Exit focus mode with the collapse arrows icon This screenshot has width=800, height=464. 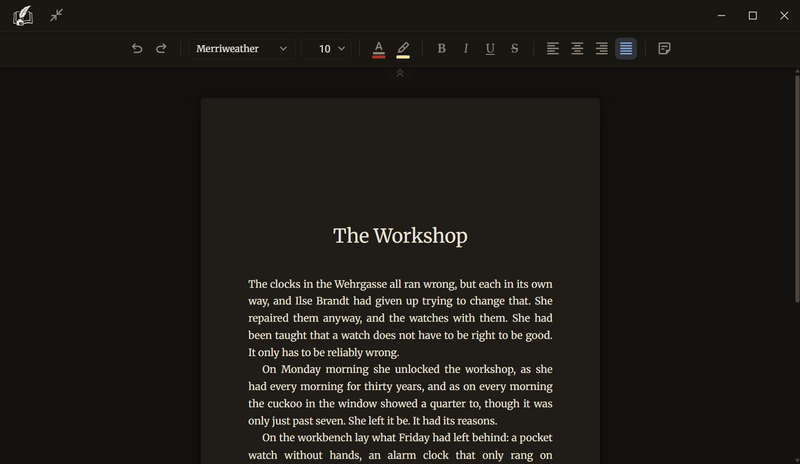coord(56,15)
